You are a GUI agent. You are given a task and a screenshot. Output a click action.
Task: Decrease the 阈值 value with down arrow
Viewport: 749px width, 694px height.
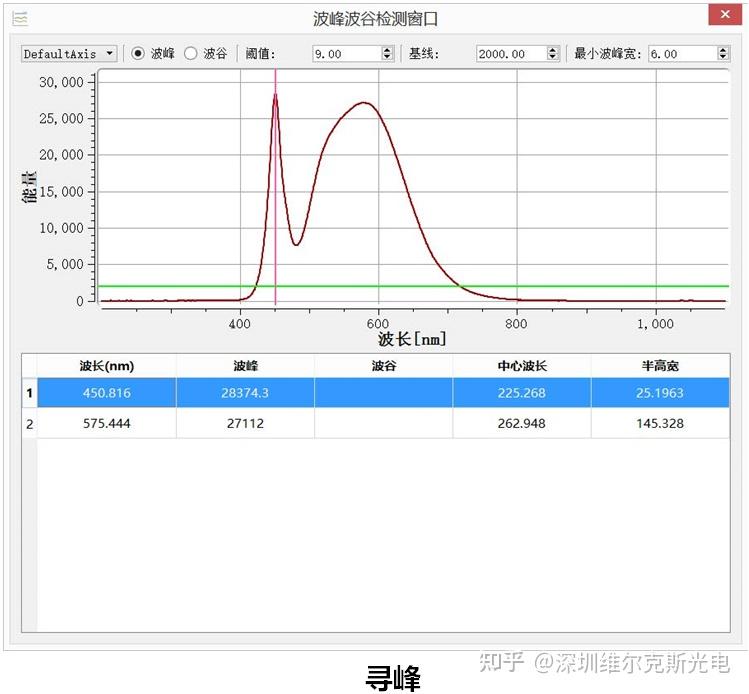click(x=387, y=57)
